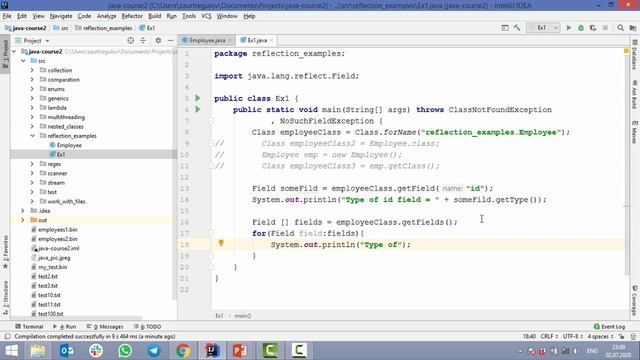Click run gutter icon beside class Ex1

[x=198, y=98]
